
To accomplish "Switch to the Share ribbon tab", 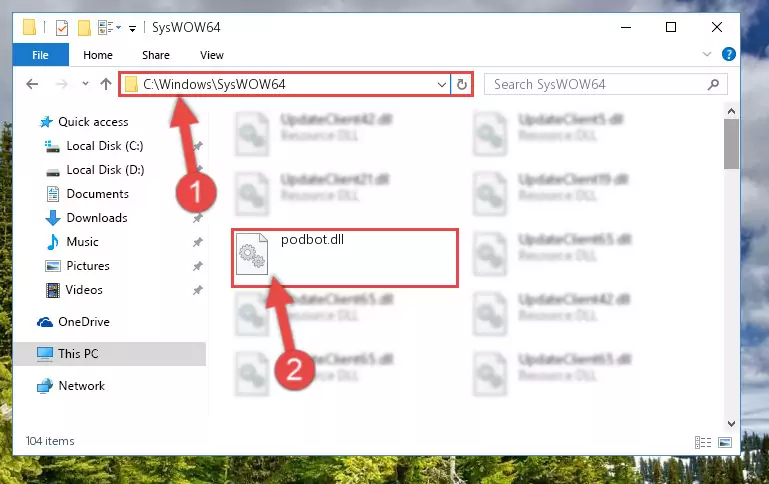I will coord(156,55).
